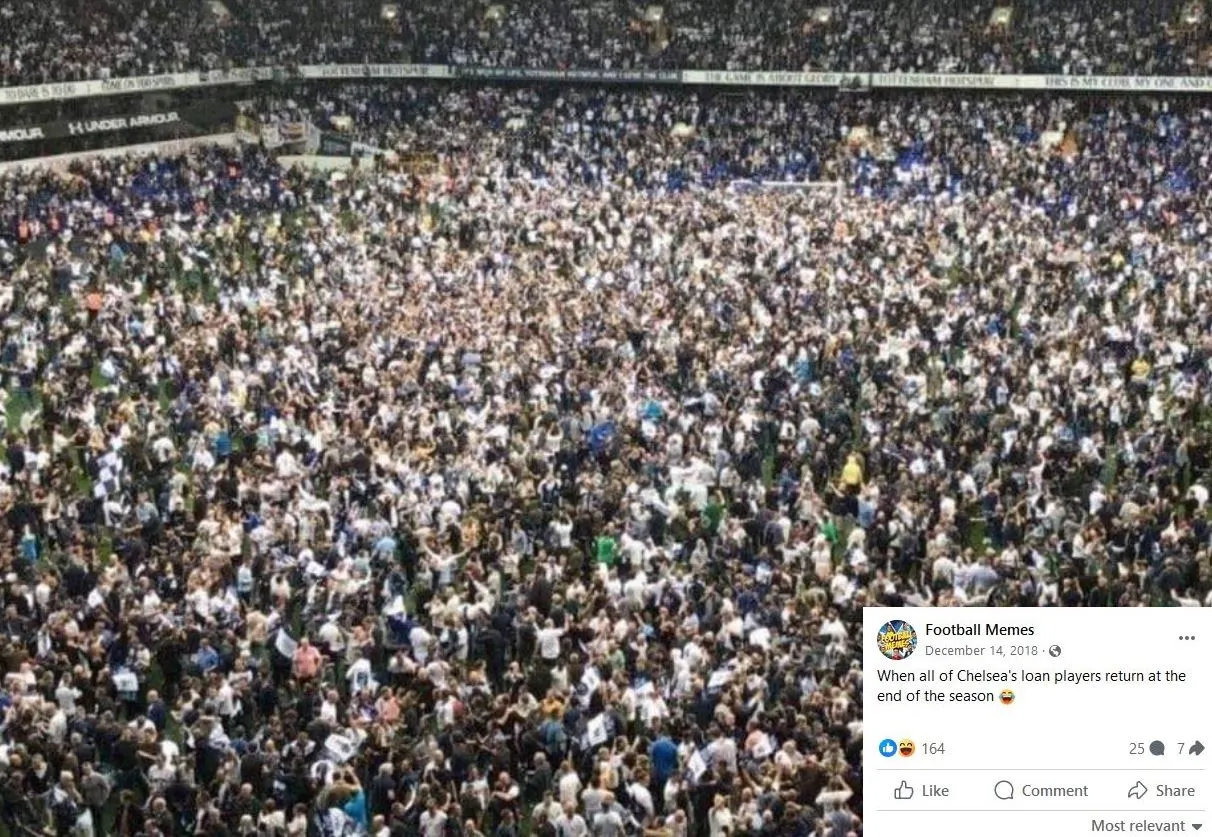
Task: Click the laughing emoji in the post caption
Action: coord(1006,696)
